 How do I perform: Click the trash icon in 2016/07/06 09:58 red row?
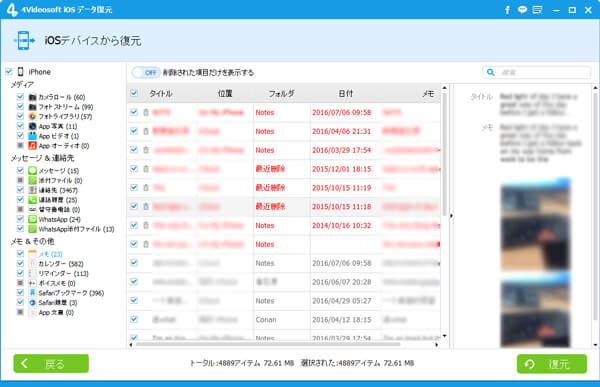[146, 112]
